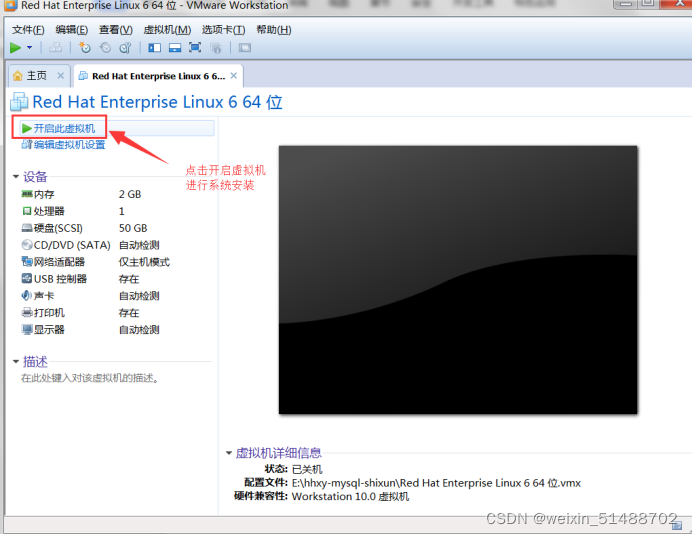Viewport: 692px width, 535px height.
Task: Collapse the 设备 section
Action: click(16, 177)
